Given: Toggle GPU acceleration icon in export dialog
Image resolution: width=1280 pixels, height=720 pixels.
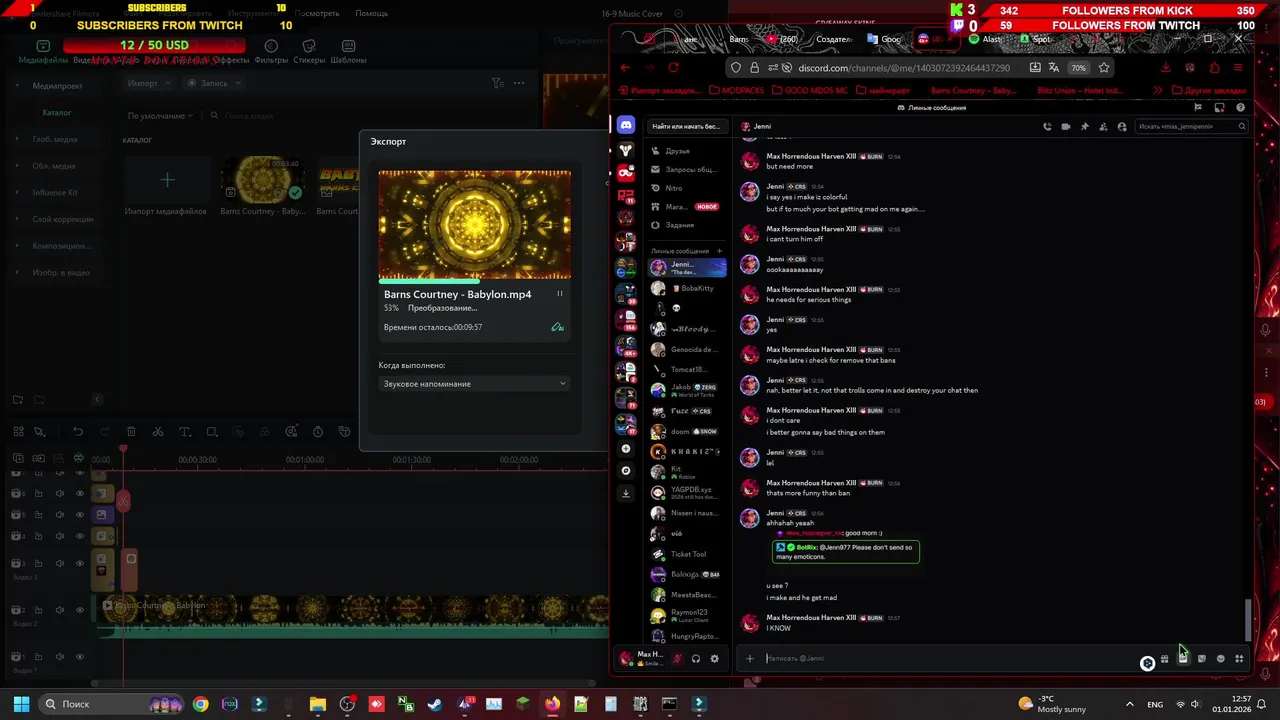Looking at the screenshot, I should (x=558, y=327).
